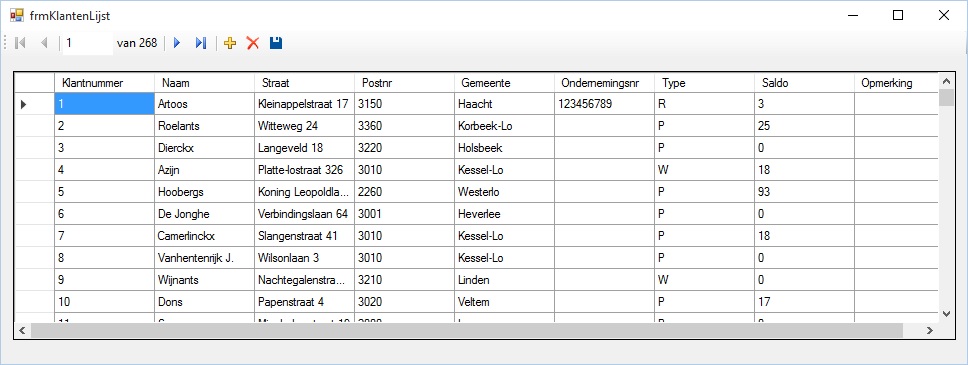
Task: Sort by Naam column header
Action: click(204, 83)
